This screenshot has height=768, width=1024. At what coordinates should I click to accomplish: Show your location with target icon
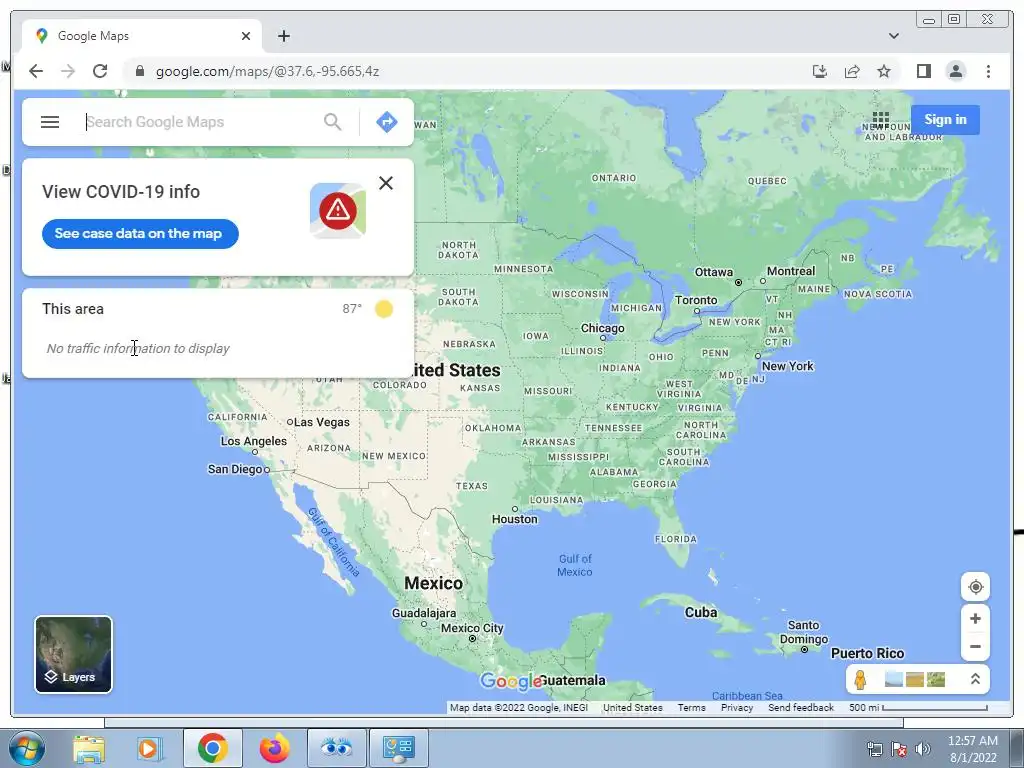click(x=975, y=586)
